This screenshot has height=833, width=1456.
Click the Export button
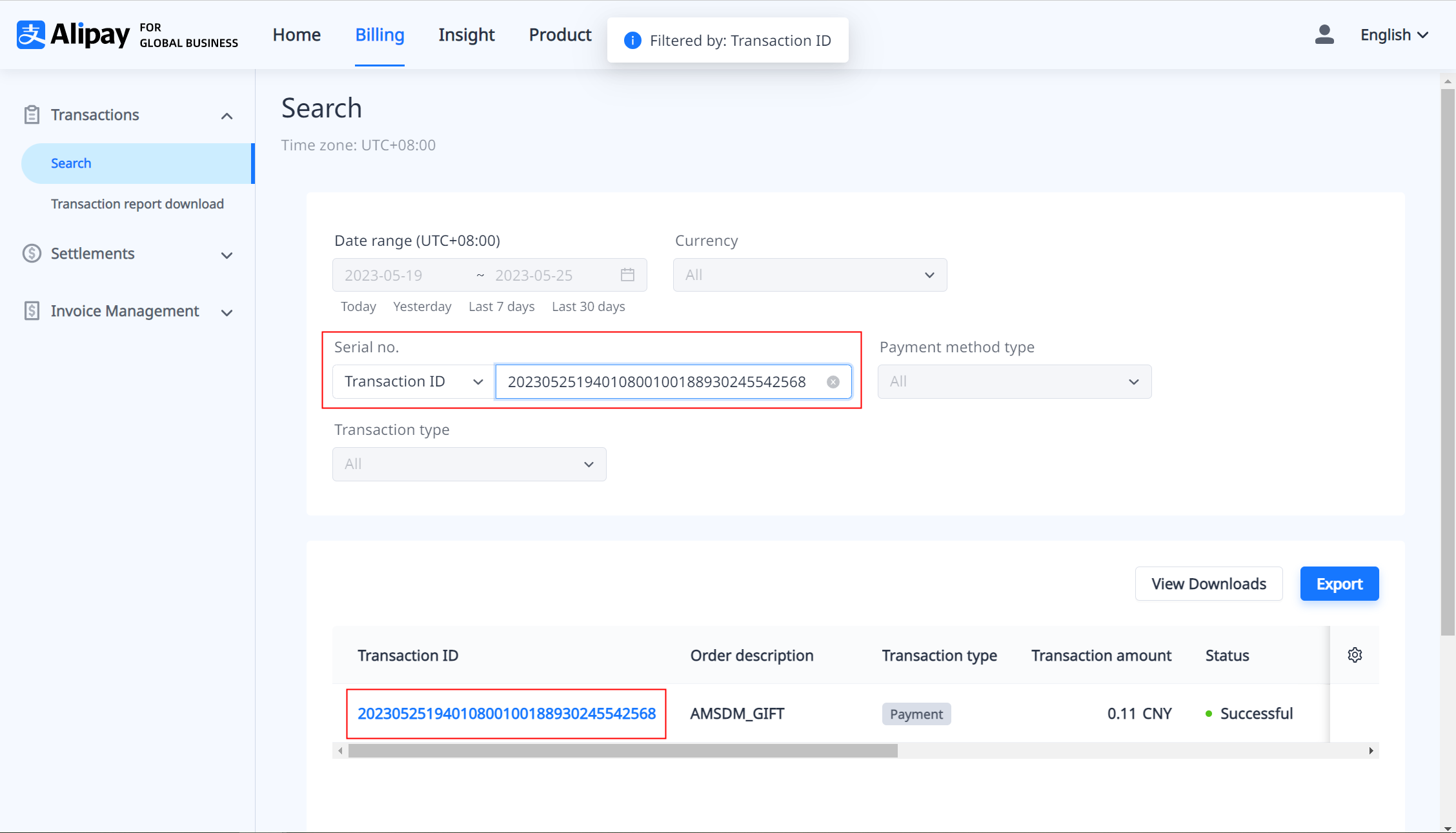(x=1339, y=584)
